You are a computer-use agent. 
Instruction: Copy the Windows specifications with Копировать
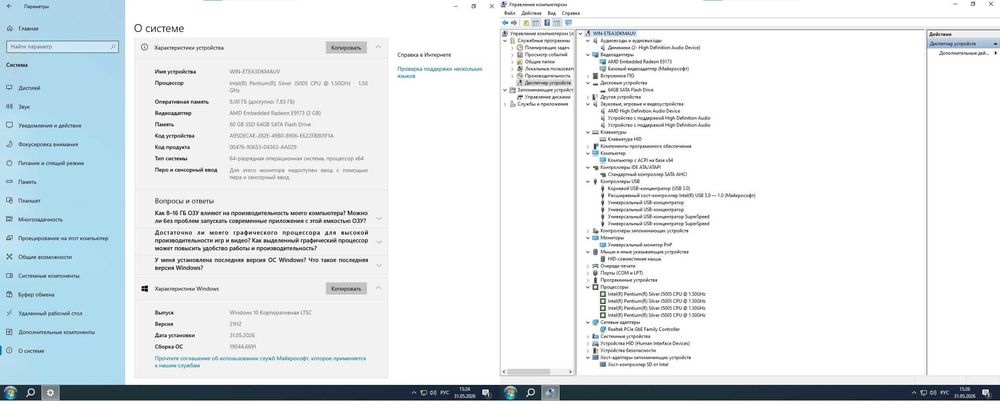point(346,289)
